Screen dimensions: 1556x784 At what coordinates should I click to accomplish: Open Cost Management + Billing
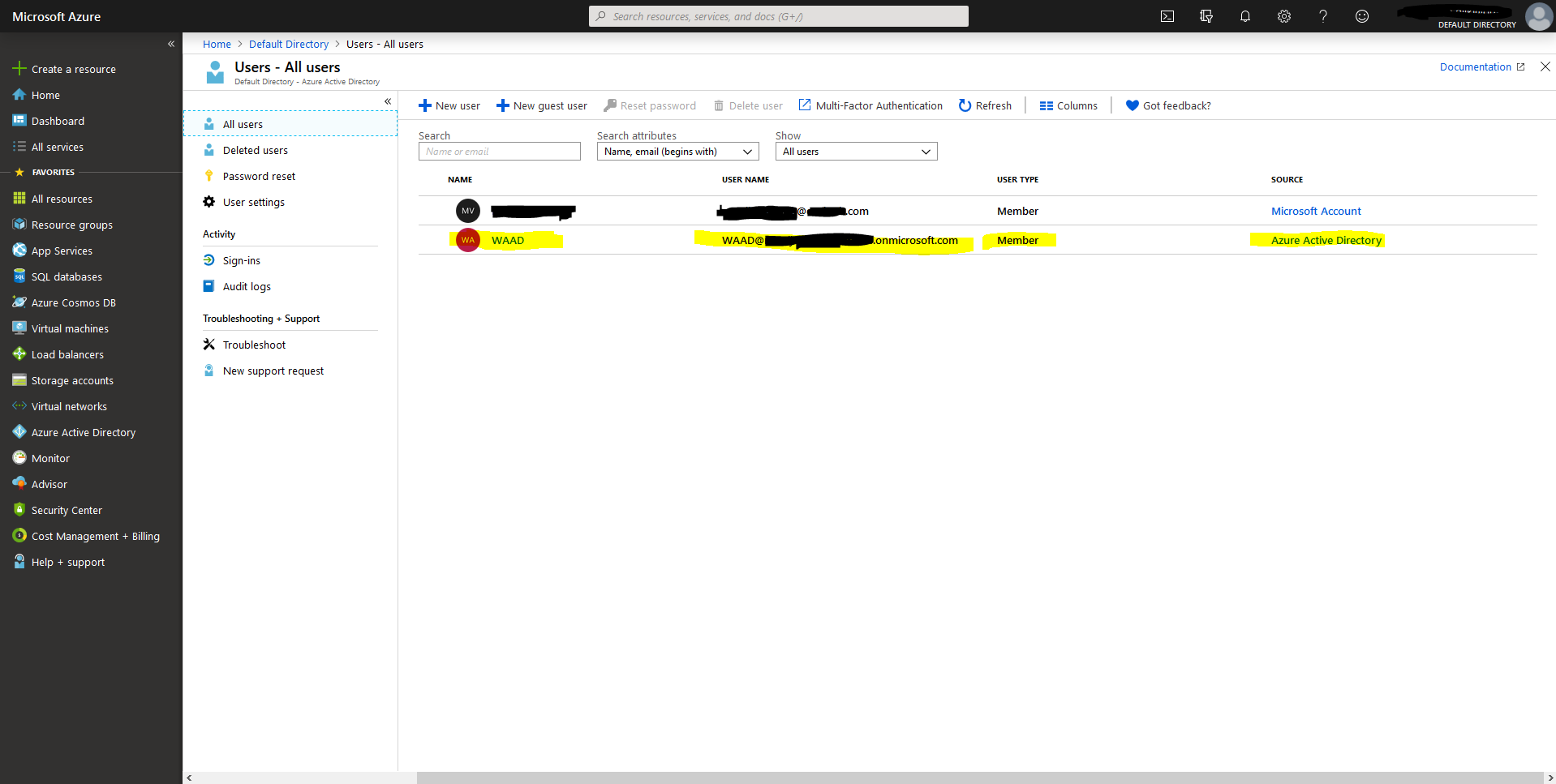86,536
